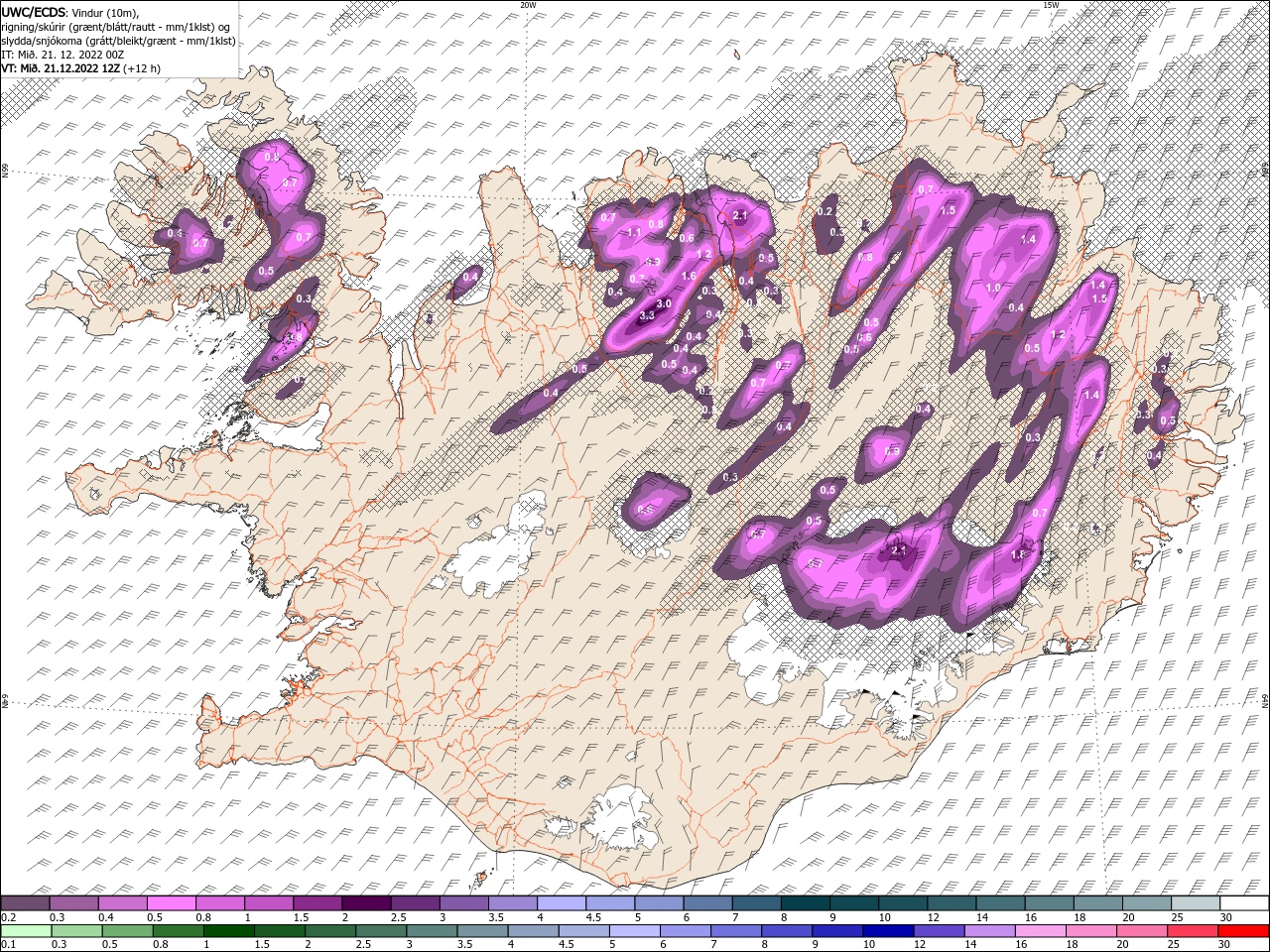This screenshot has width=1270, height=952.
Task: Click the pink swatch labelled 18 in bottom legend row
Action: [1090, 930]
